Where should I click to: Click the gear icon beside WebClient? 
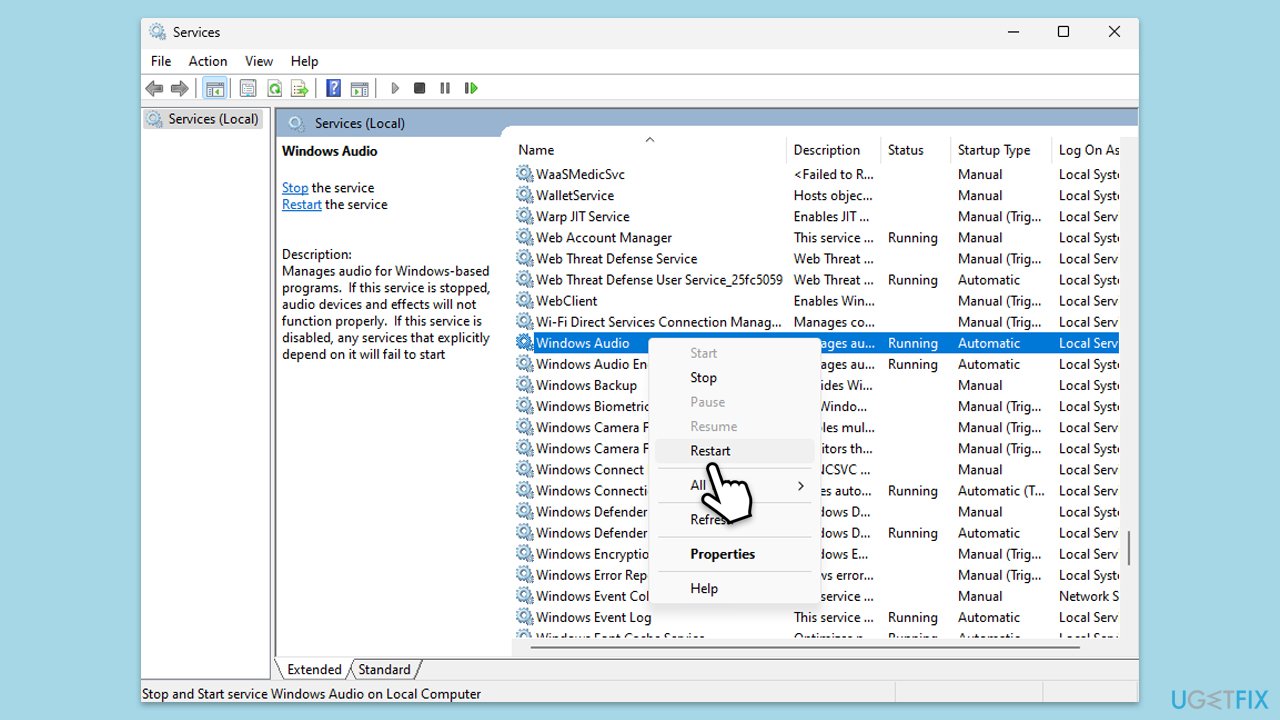[x=524, y=301]
